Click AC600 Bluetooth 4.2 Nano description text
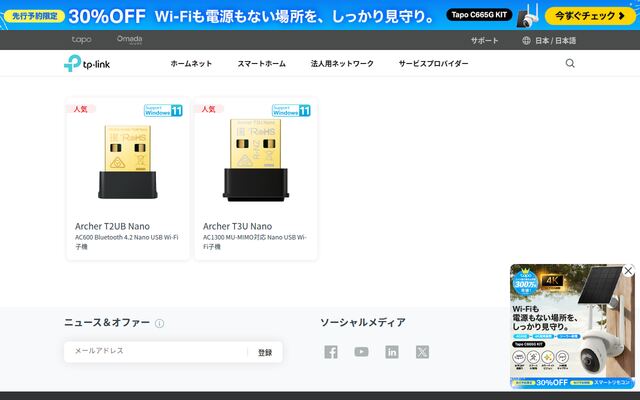 127,242
